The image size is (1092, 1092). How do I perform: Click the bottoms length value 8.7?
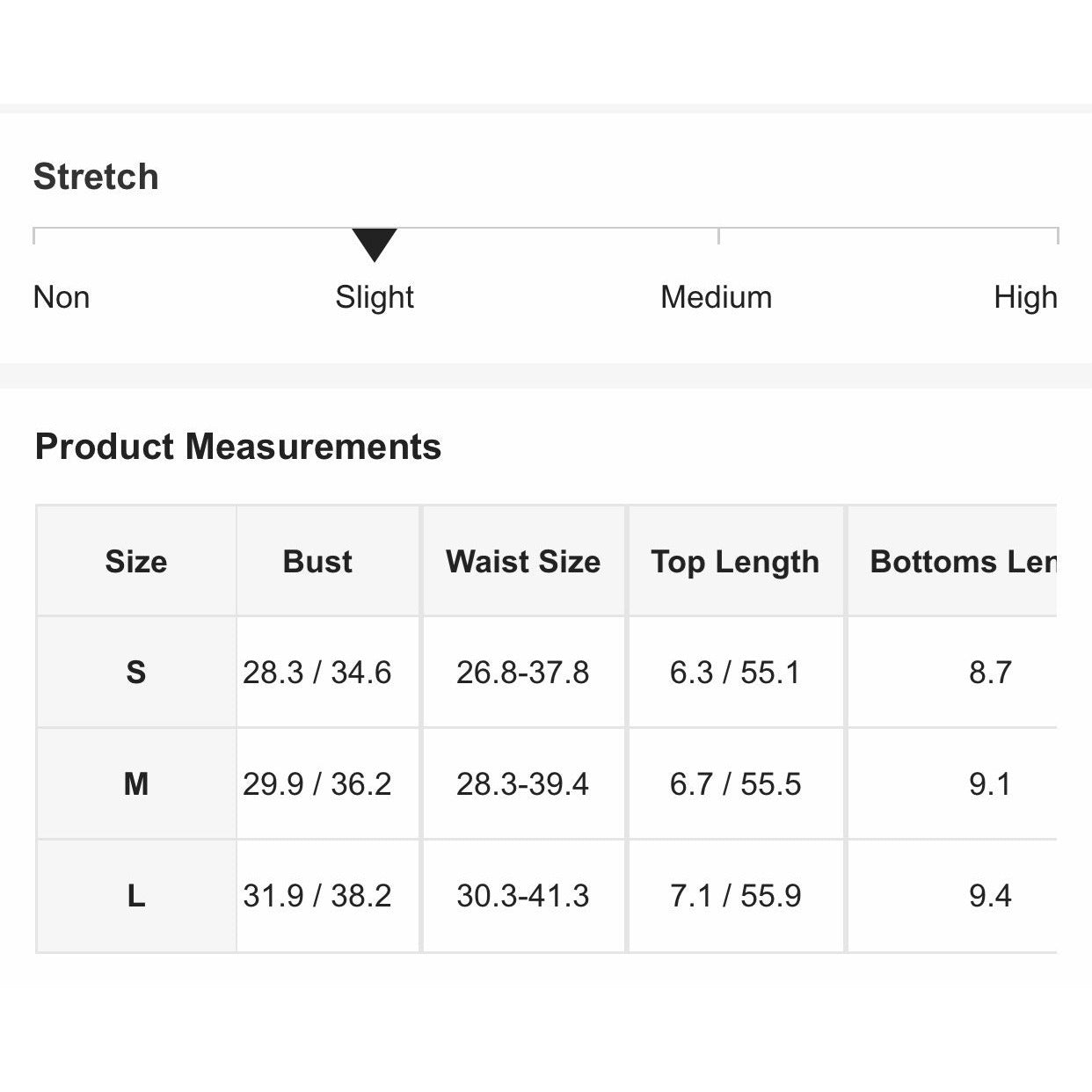[990, 673]
